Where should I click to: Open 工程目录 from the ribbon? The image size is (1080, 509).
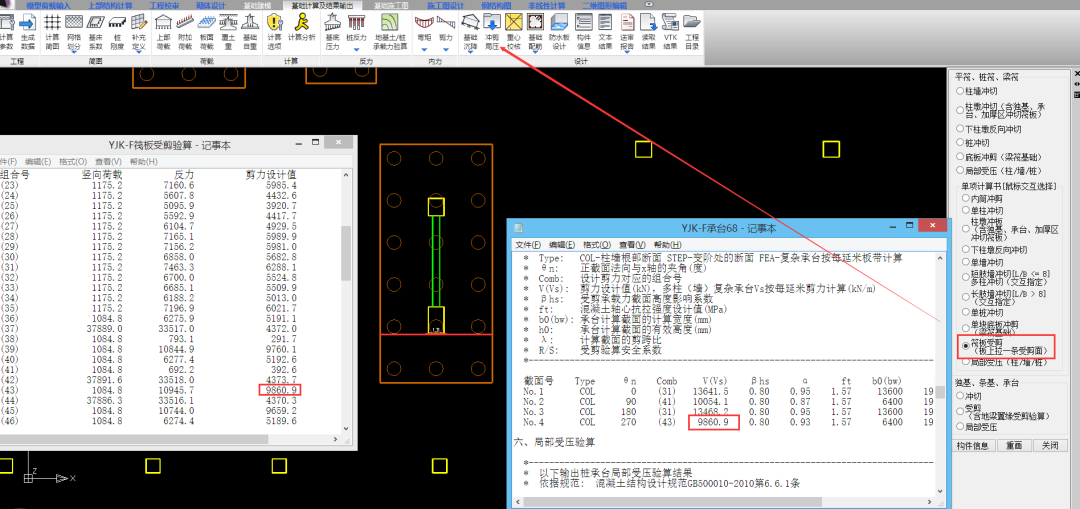[x=692, y=31]
